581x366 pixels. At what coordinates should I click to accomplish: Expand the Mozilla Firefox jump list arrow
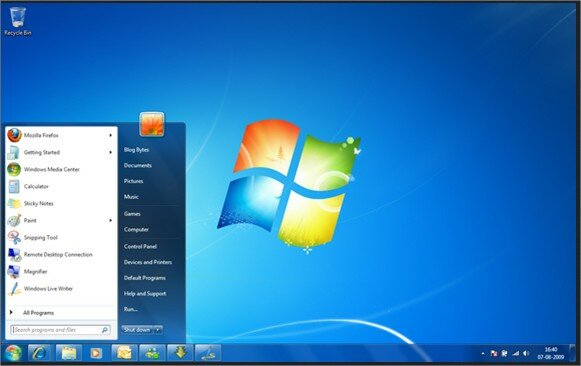(110, 136)
